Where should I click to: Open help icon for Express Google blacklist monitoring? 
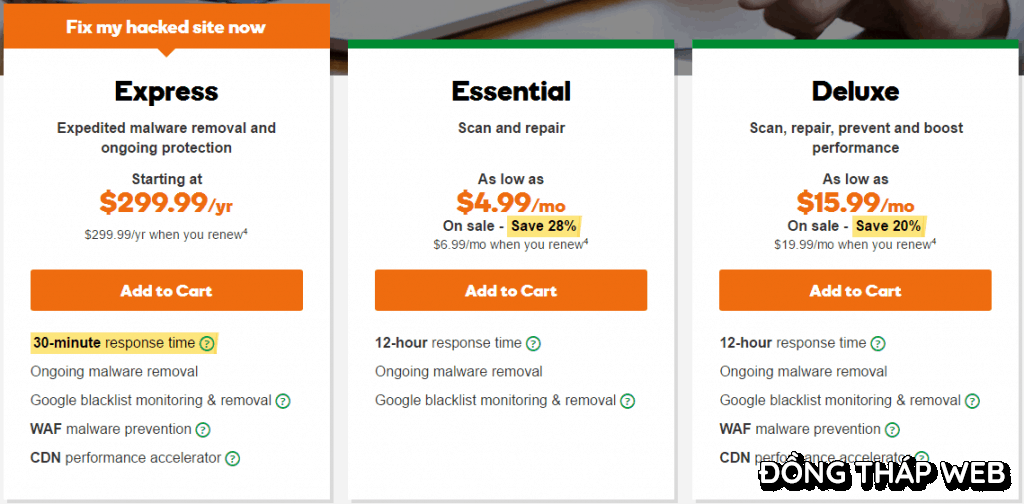[283, 401]
